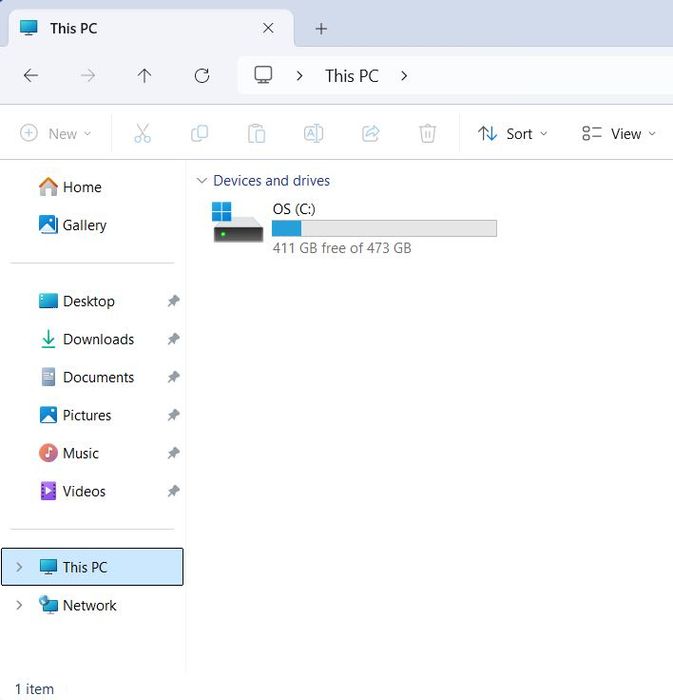Unpin Music using its pin icon
The width and height of the screenshot is (673, 700).
(174, 453)
